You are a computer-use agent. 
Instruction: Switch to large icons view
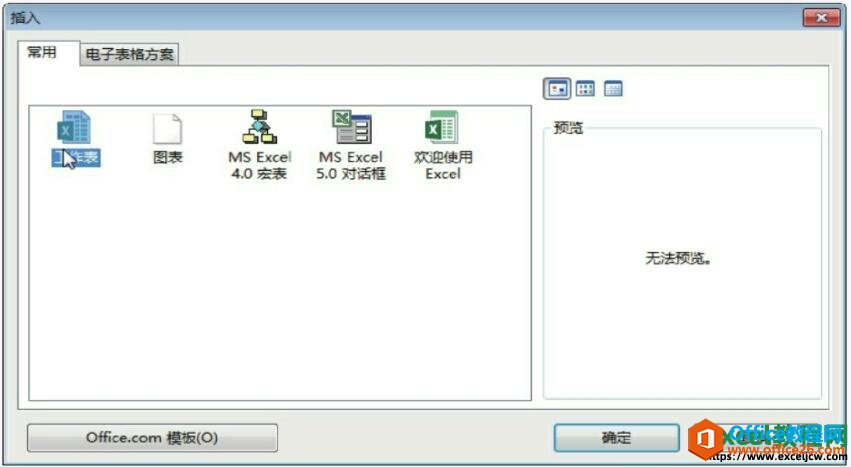(x=557, y=89)
